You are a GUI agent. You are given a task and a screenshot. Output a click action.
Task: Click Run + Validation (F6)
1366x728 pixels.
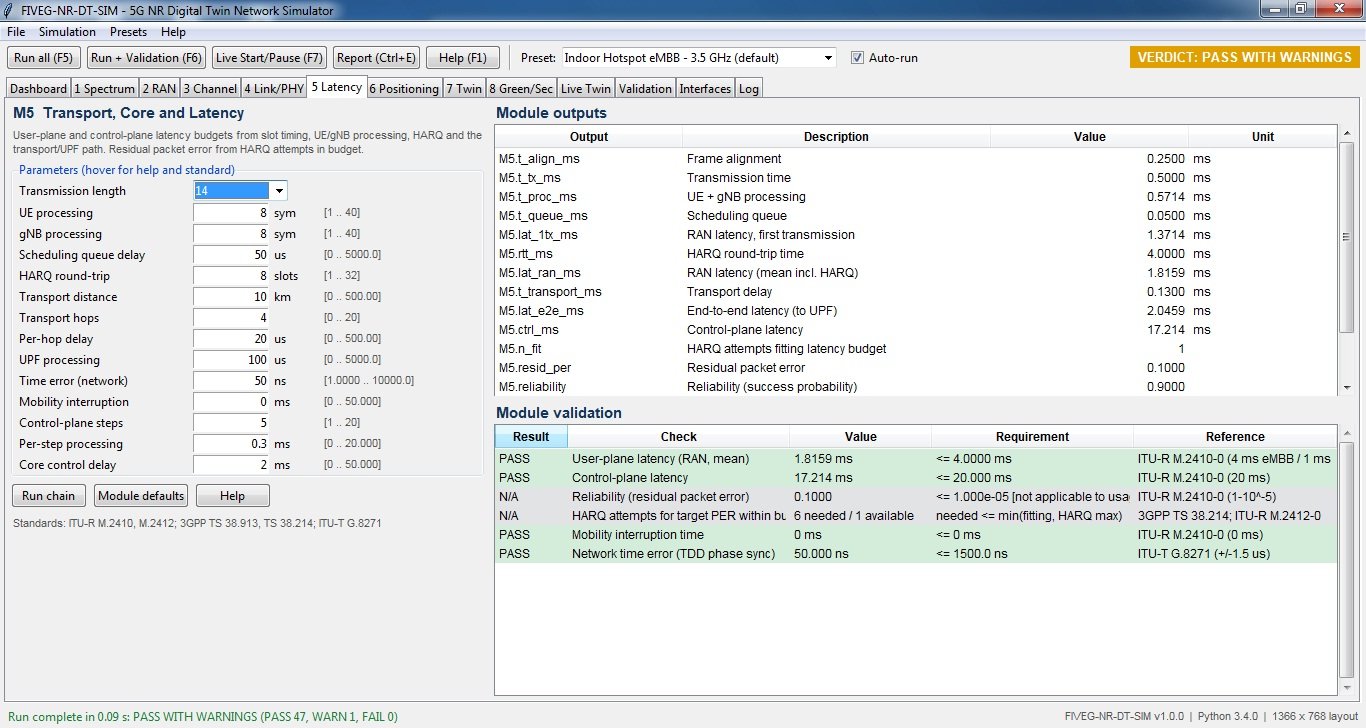[147, 57]
